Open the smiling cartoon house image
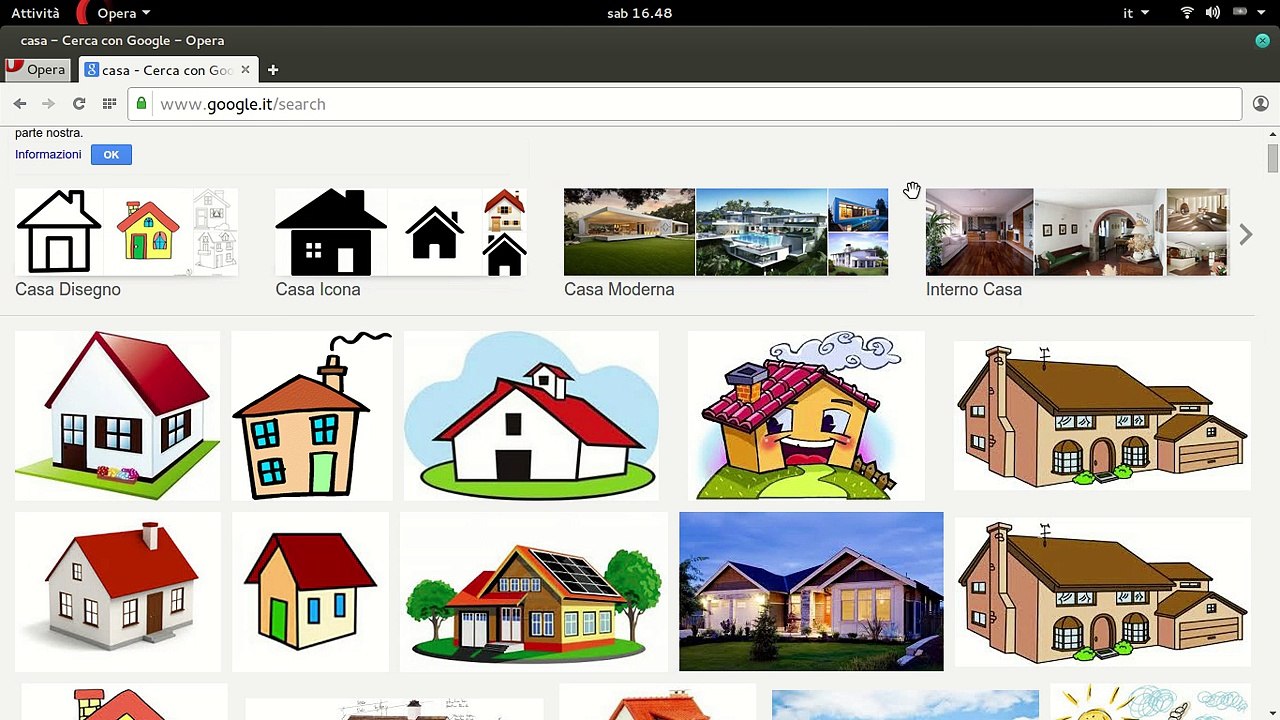The image size is (1280, 720). (806, 415)
